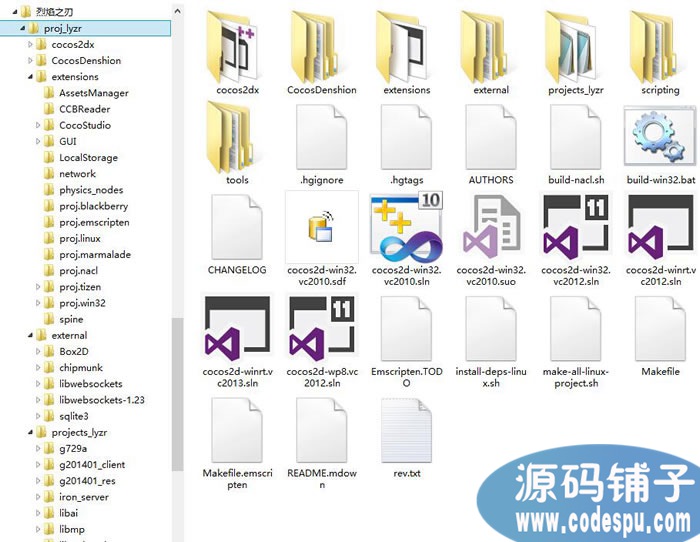
Task: Collapse the external tree node
Action: (30, 335)
